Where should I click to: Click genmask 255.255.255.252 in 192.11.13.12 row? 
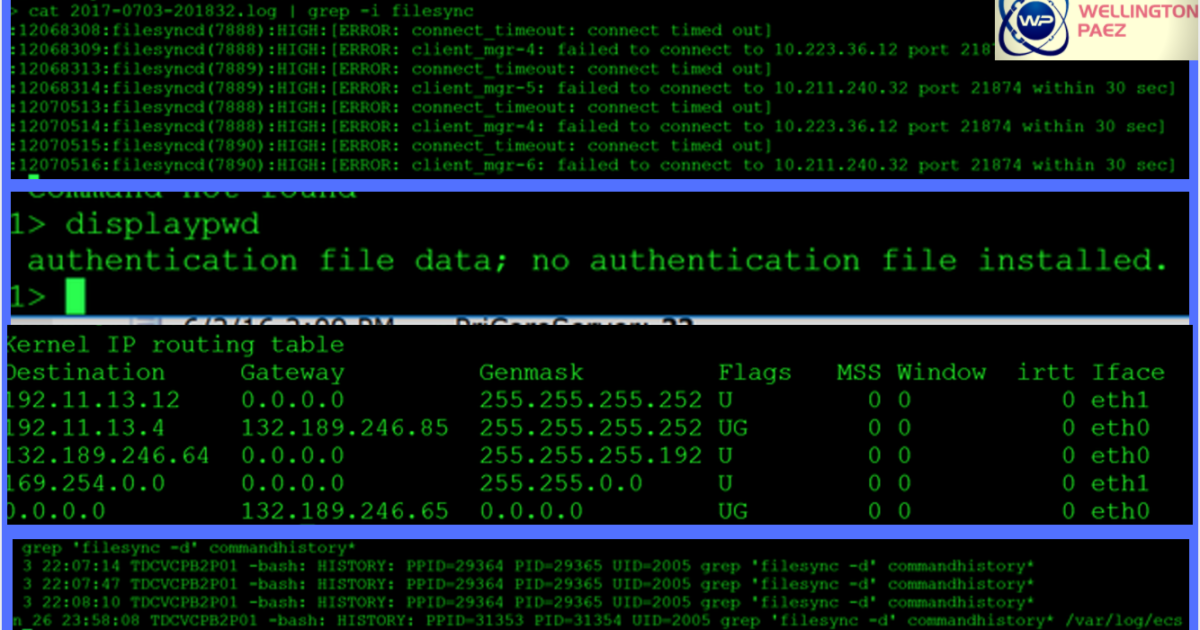pyautogui.click(x=591, y=400)
